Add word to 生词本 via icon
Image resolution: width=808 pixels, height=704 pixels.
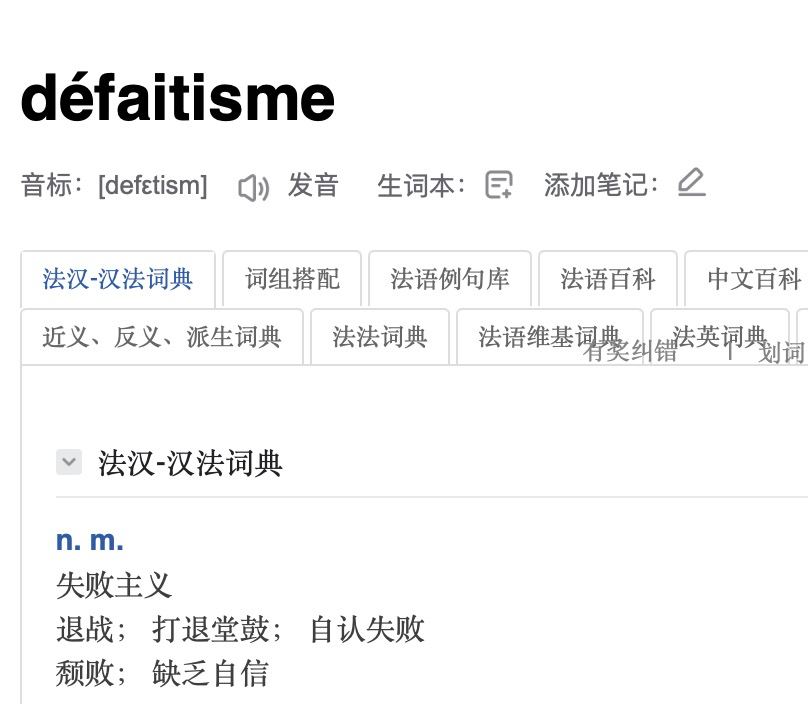tap(498, 185)
